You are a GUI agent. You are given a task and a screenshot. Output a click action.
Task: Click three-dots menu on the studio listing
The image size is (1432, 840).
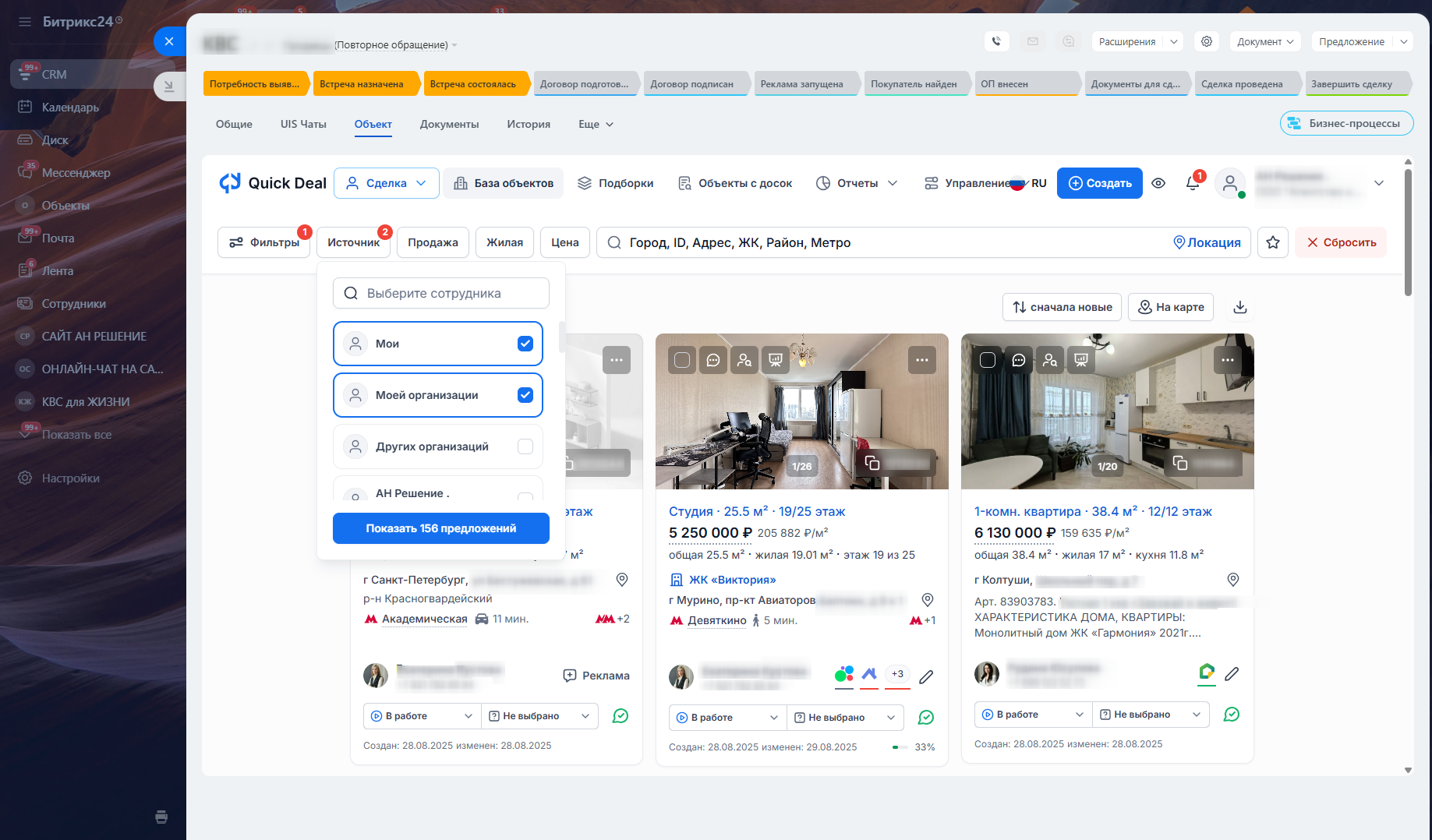pos(921,360)
